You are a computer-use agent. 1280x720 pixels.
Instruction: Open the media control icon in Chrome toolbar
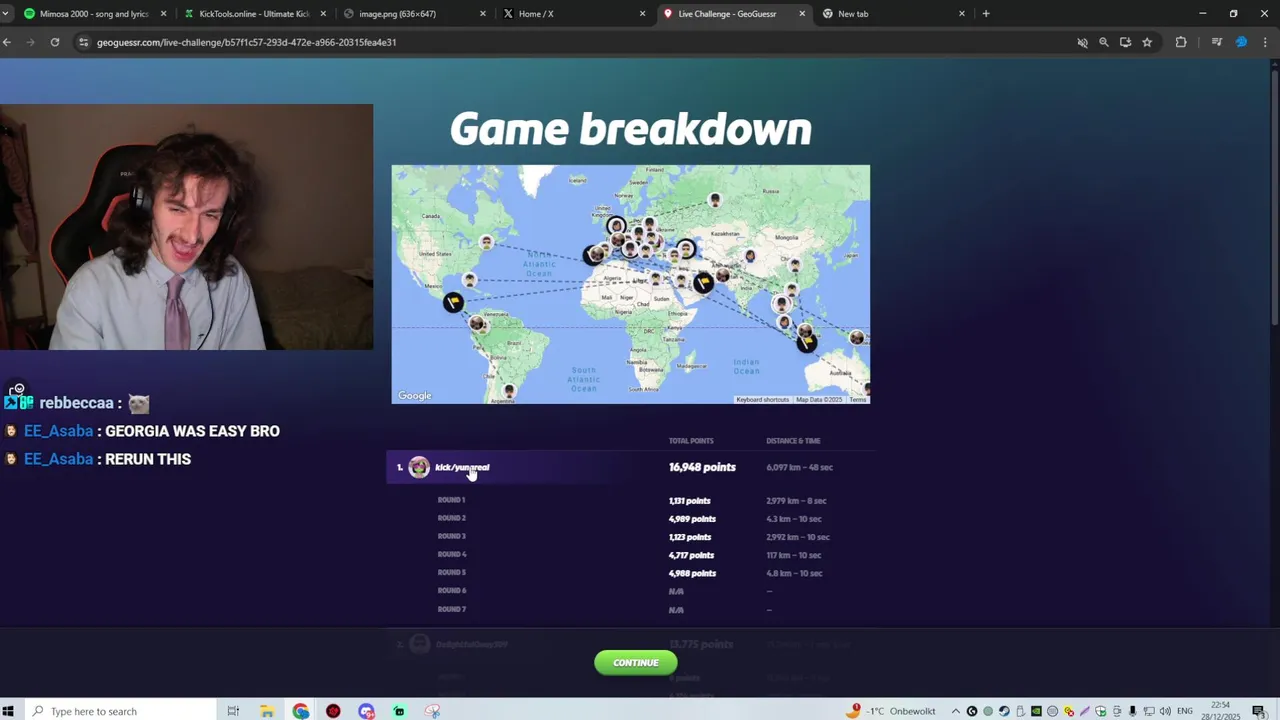[1217, 42]
